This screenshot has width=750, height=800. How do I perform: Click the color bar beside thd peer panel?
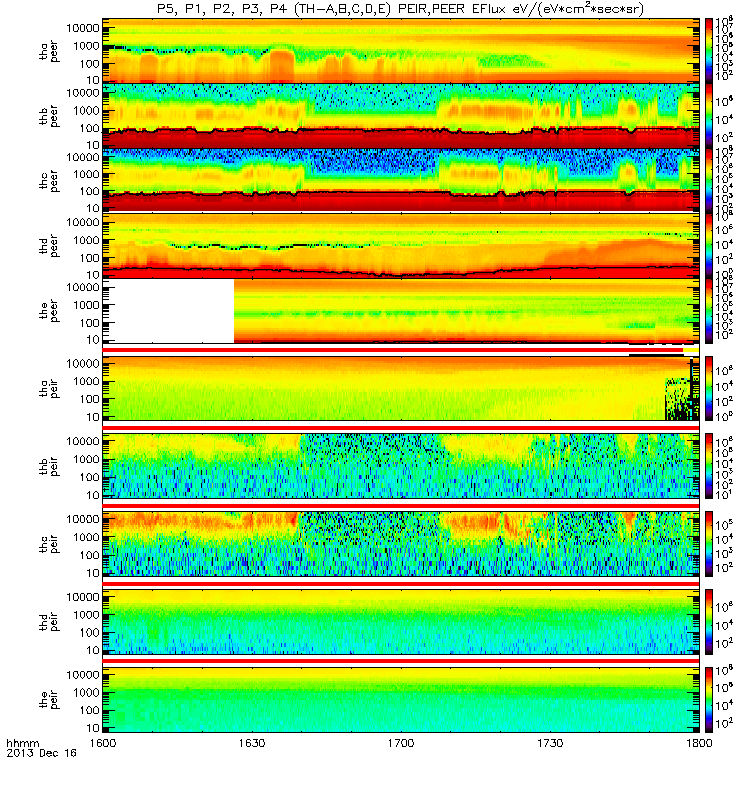click(709, 246)
